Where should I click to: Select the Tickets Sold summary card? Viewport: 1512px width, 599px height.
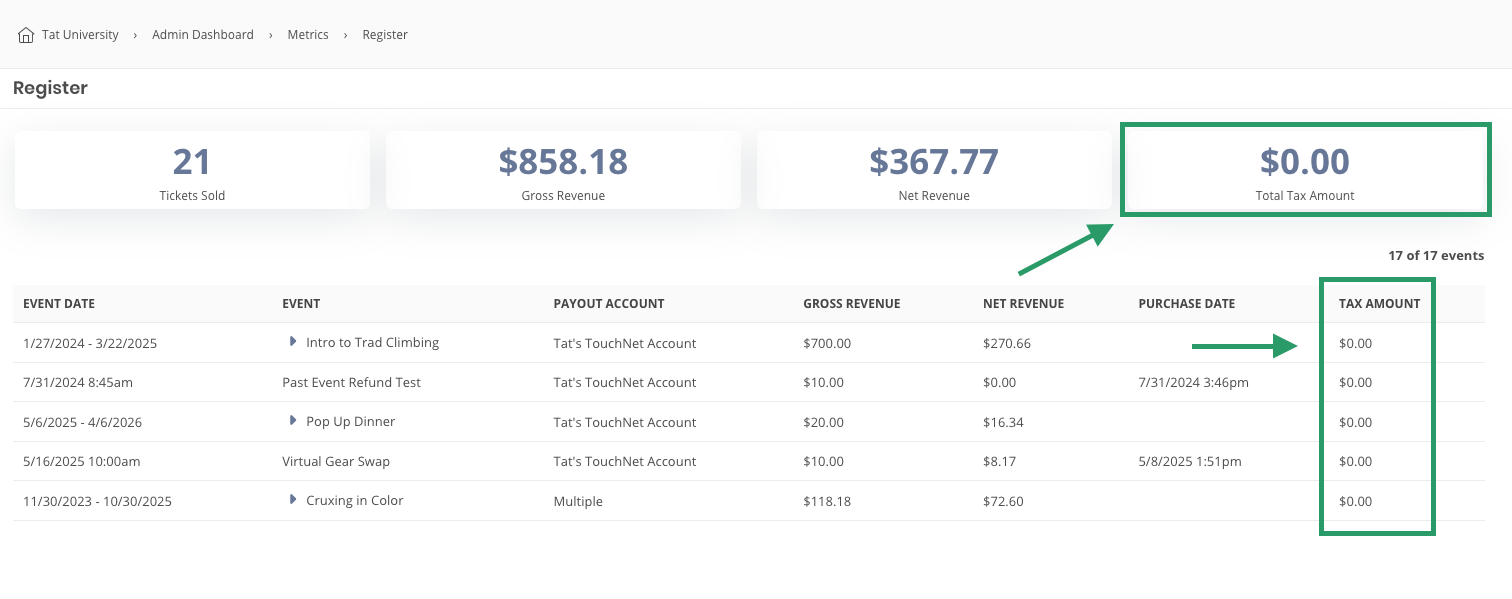point(191,169)
